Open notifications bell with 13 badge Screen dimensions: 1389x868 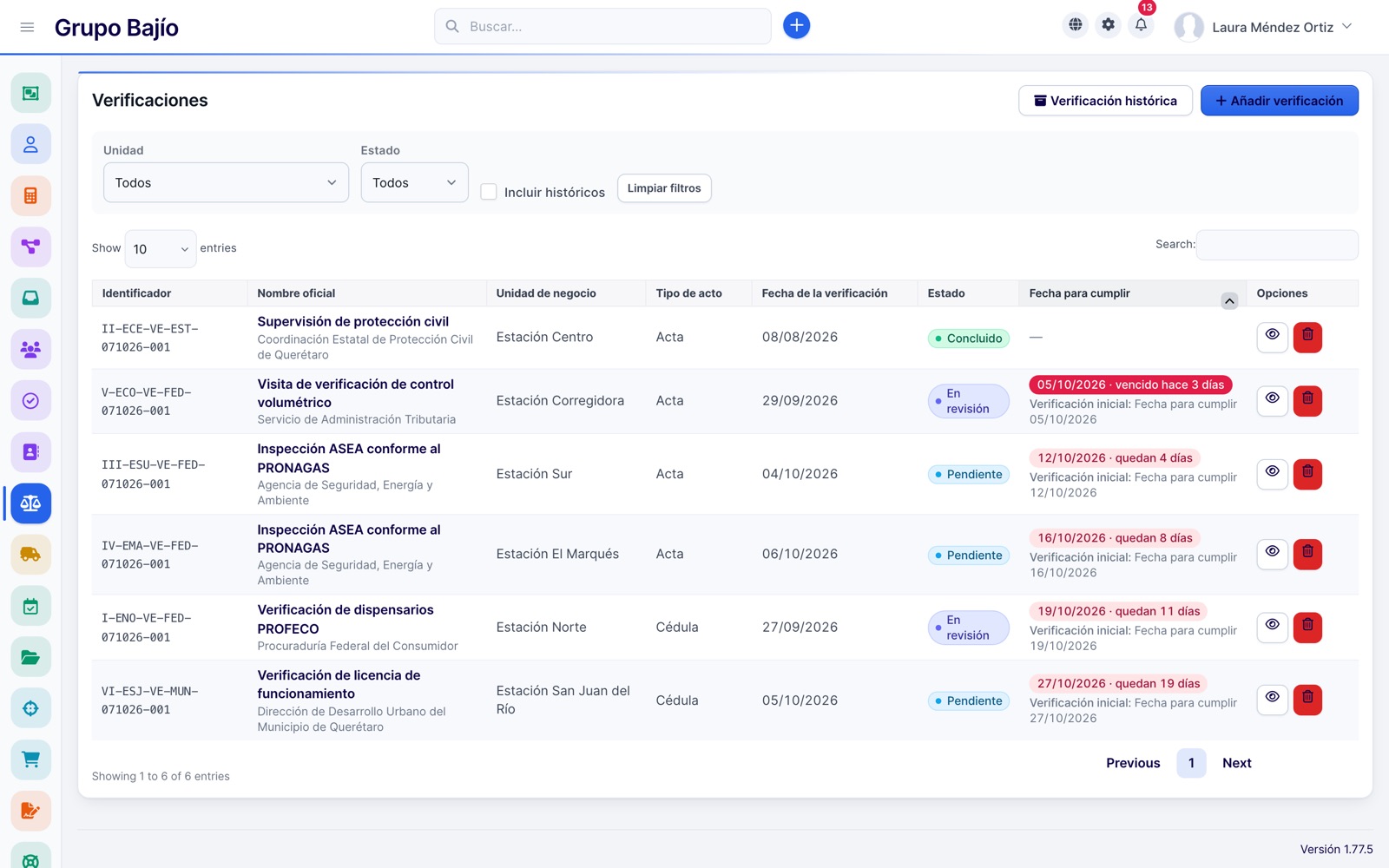pyautogui.click(x=1141, y=25)
